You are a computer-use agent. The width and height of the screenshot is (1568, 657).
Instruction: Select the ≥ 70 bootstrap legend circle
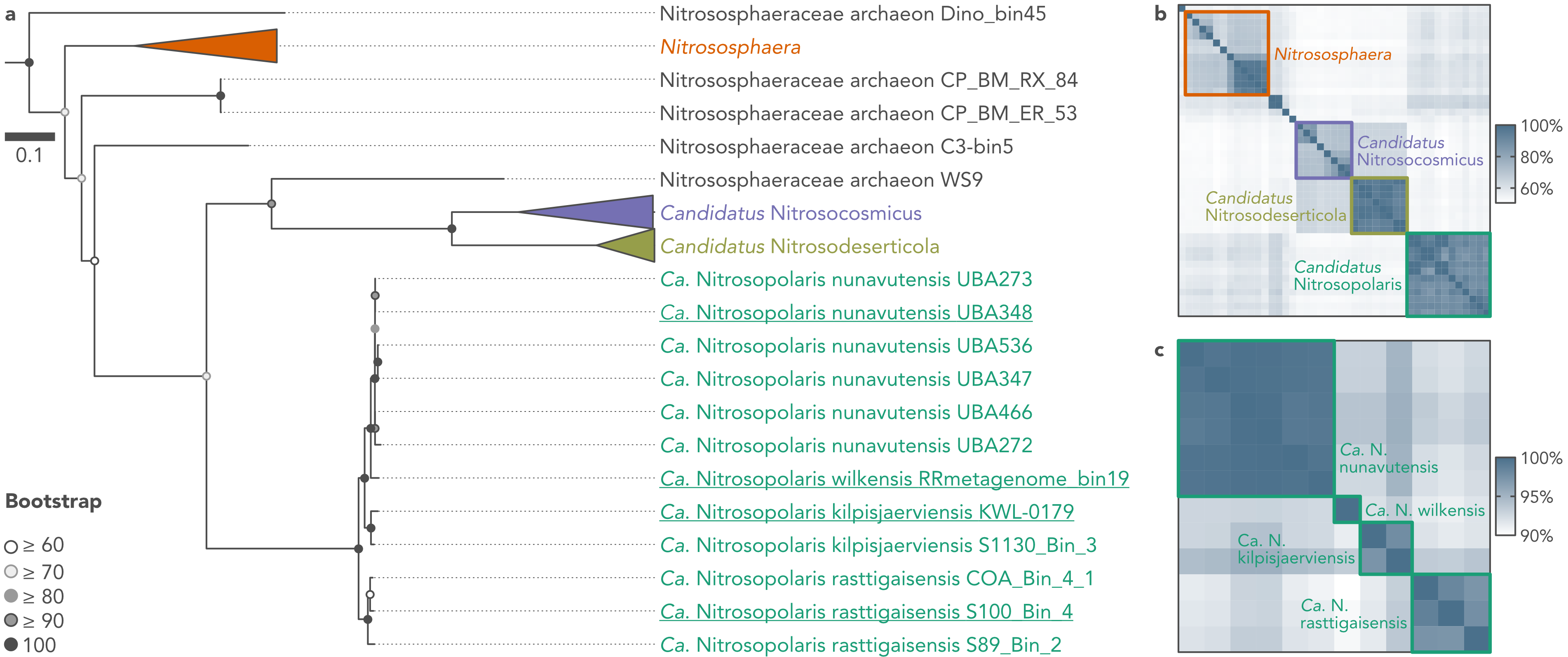[11, 571]
